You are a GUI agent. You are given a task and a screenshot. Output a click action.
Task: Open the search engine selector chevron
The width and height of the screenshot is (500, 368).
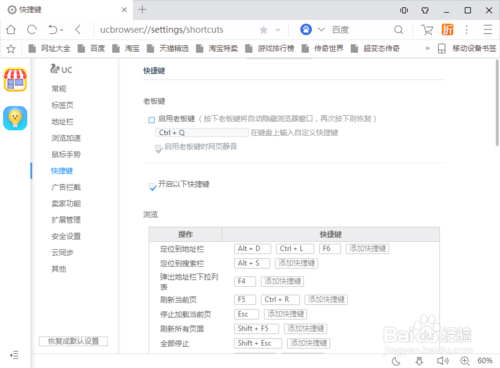click(321, 30)
